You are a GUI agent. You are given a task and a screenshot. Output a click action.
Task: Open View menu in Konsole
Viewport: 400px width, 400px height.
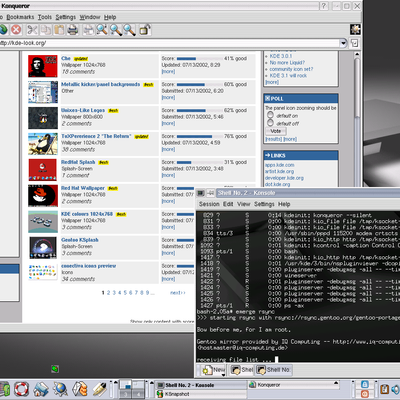coord(244,204)
